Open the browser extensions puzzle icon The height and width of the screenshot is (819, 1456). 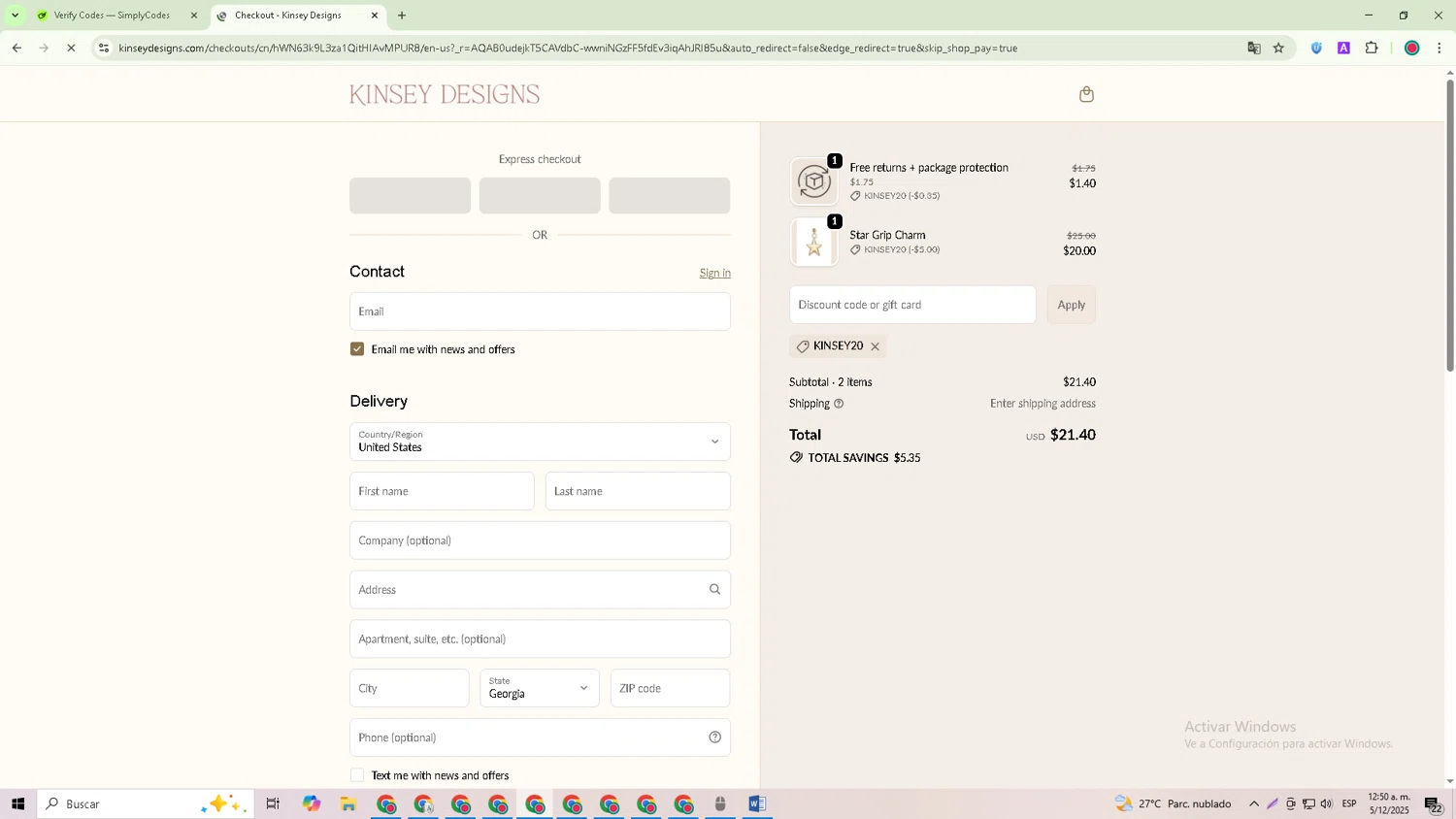1372,48
